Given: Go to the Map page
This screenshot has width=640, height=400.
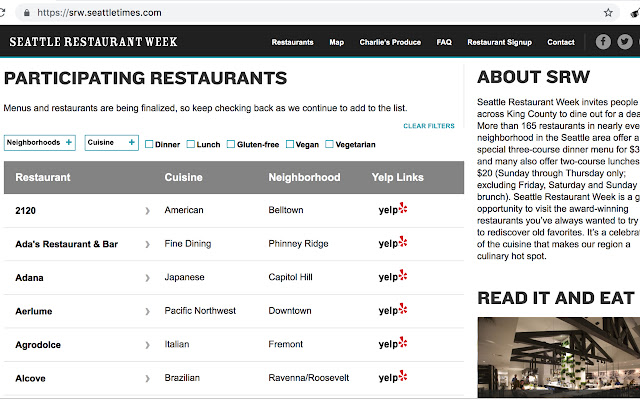Looking at the screenshot, I should (337, 42).
